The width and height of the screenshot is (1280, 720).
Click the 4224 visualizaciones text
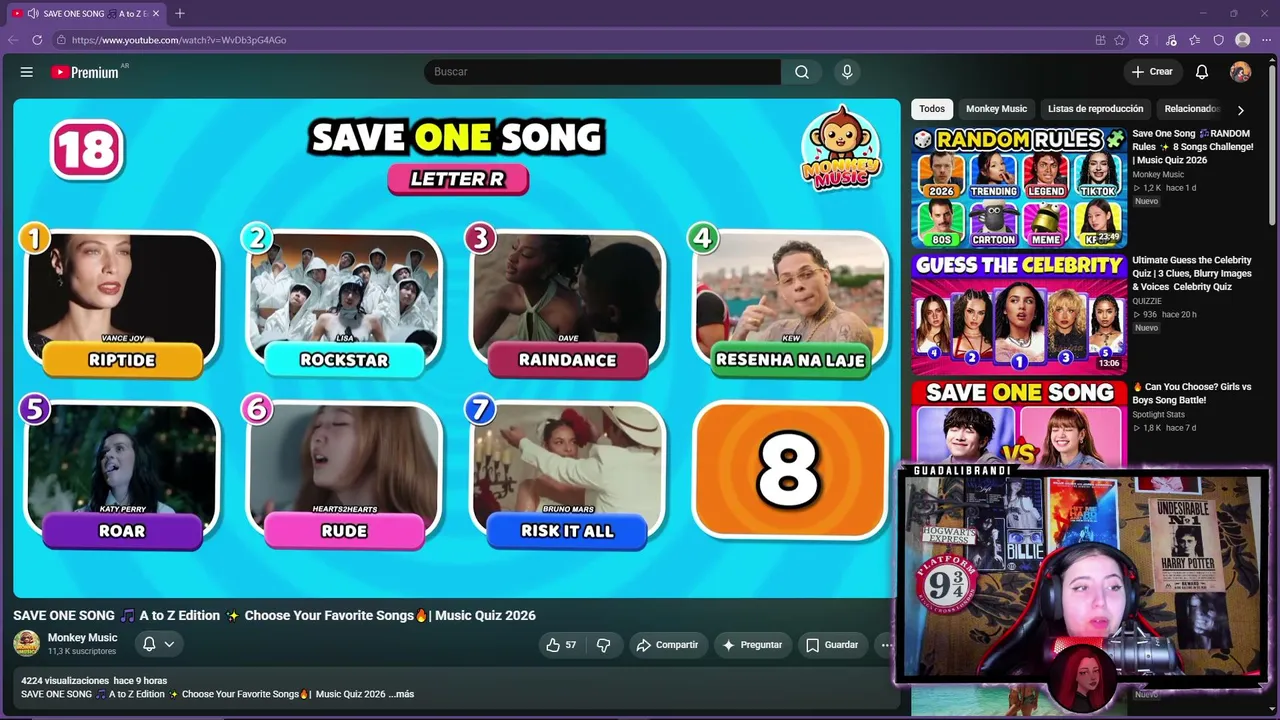point(65,681)
